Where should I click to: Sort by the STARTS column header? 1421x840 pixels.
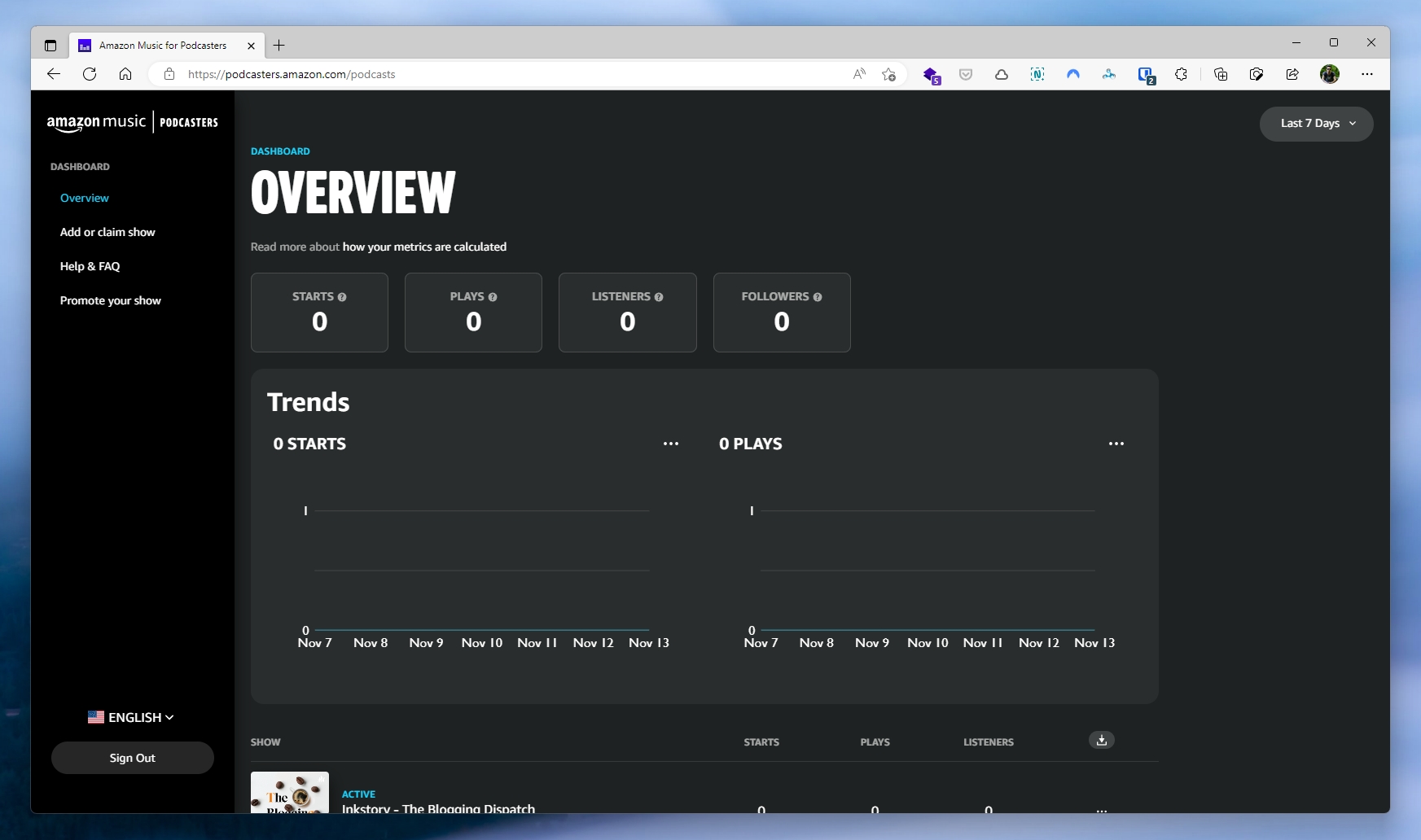tap(761, 742)
